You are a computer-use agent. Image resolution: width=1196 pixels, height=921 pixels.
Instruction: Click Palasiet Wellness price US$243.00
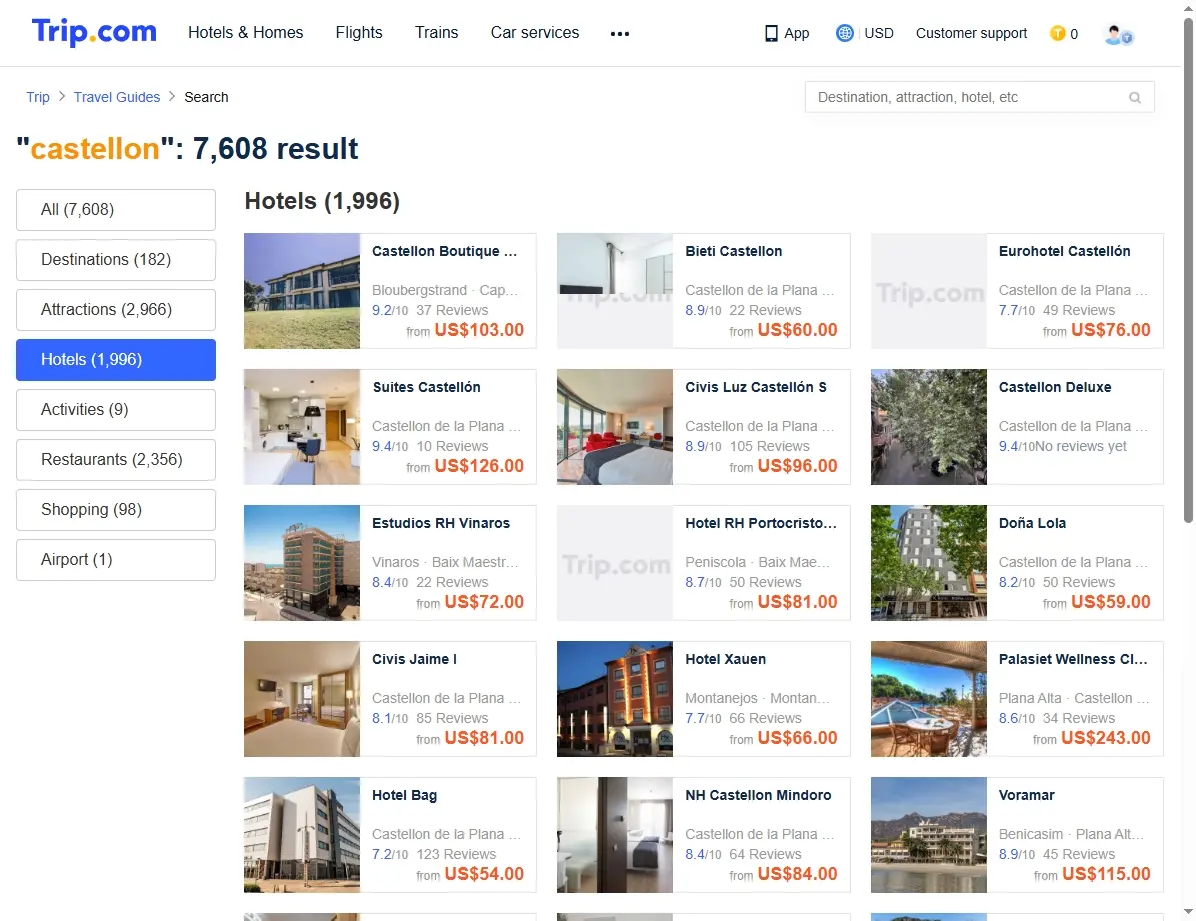tap(1105, 738)
